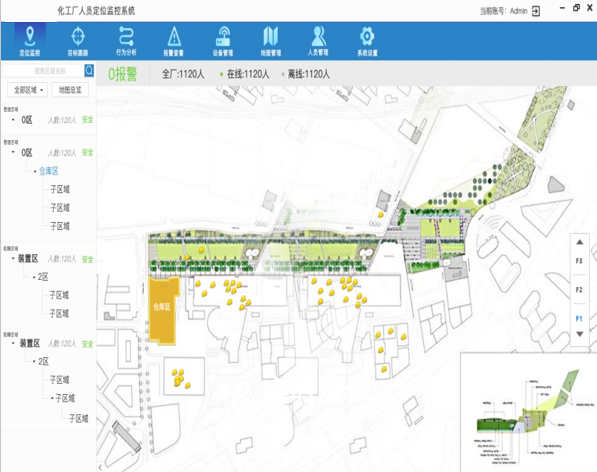Click the blue search magnifier button

[x=89, y=70]
